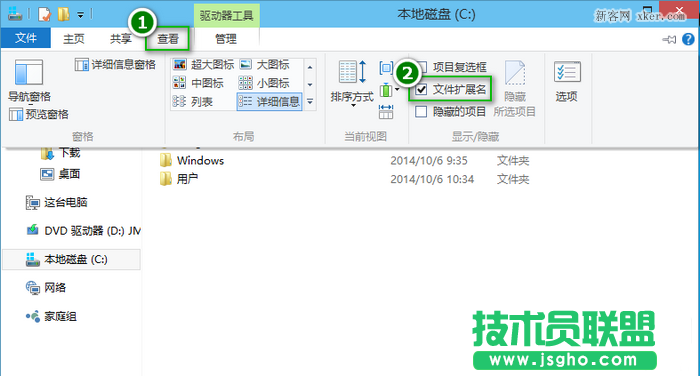Screen dimensions: 700x376
Task: Click the Users (用户) folder icon
Action: pos(166,179)
